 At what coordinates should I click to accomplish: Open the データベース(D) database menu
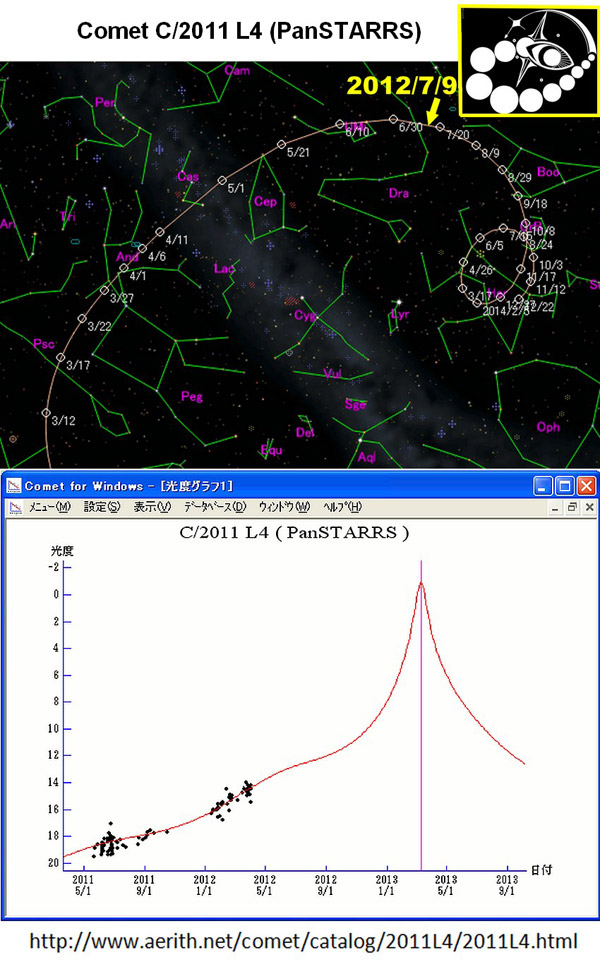click(x=214, y=507)
